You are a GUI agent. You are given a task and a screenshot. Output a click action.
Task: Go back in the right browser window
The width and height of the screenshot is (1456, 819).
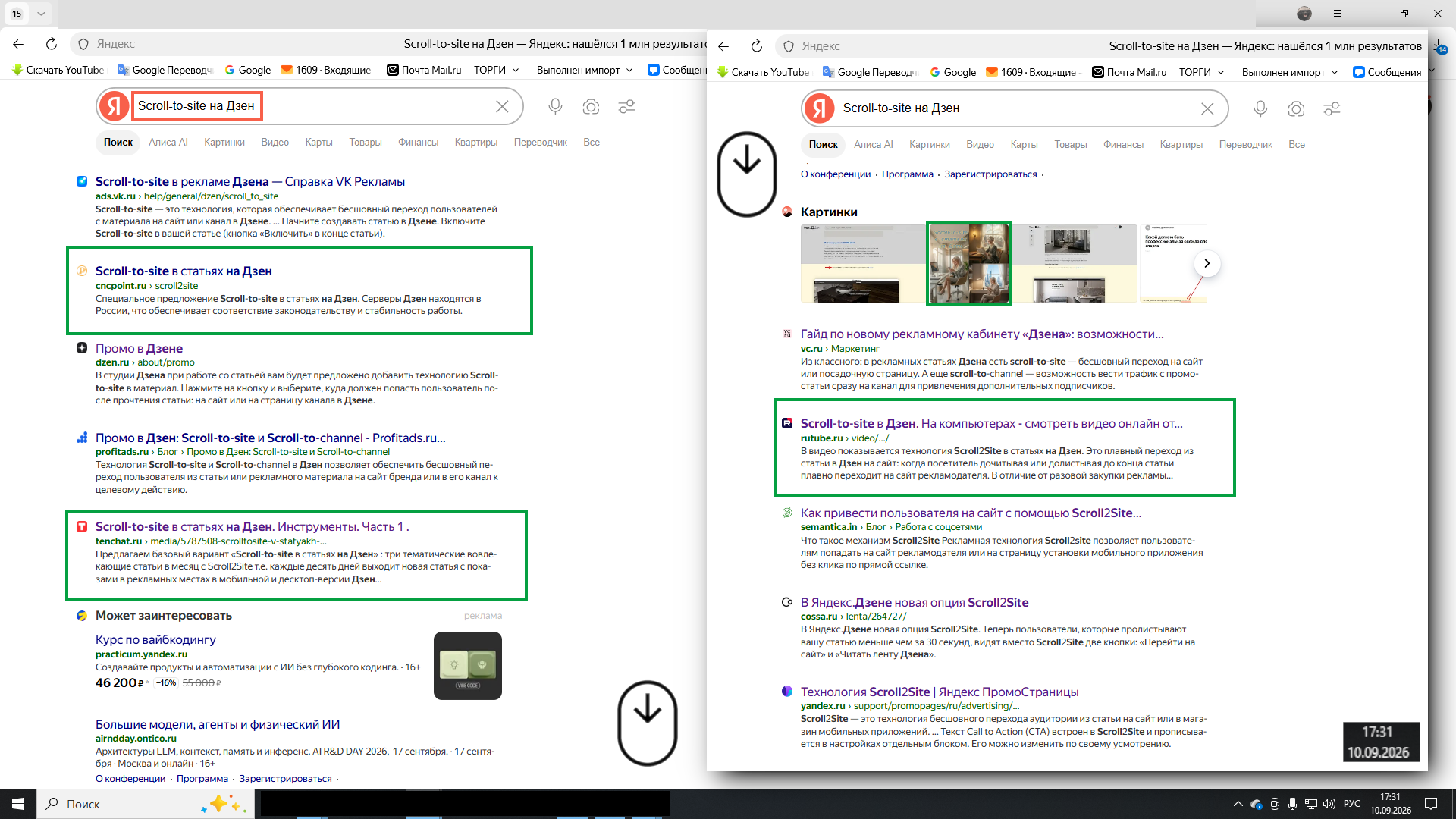click(x=724, y=46)
